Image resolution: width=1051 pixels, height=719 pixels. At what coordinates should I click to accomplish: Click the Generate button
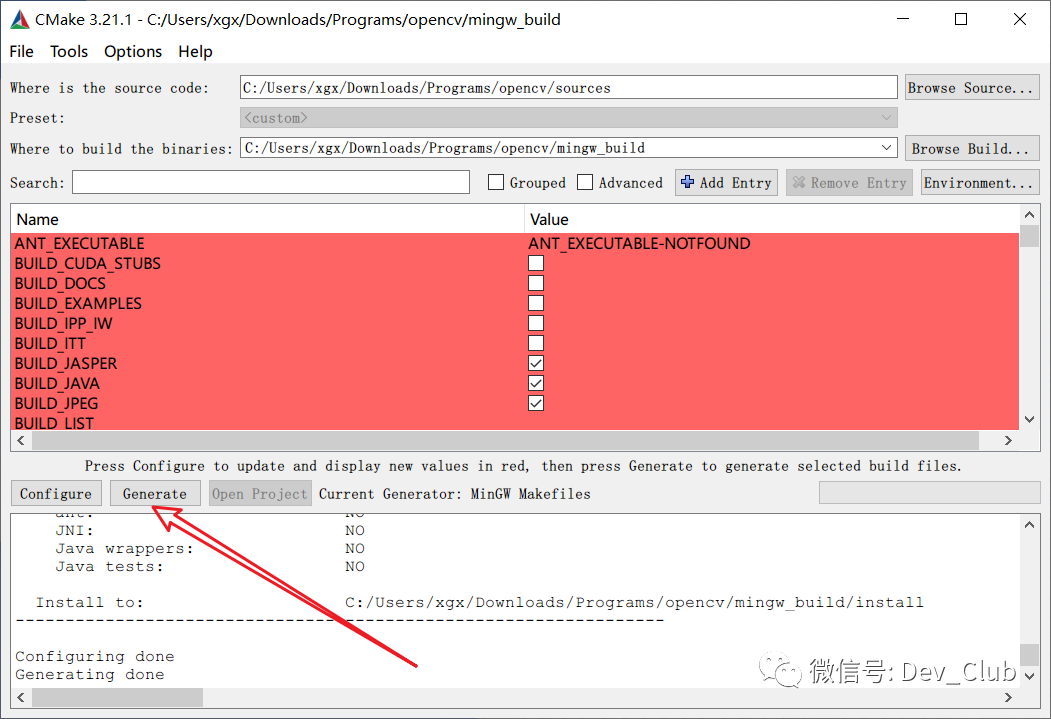[x=155, y=494]
